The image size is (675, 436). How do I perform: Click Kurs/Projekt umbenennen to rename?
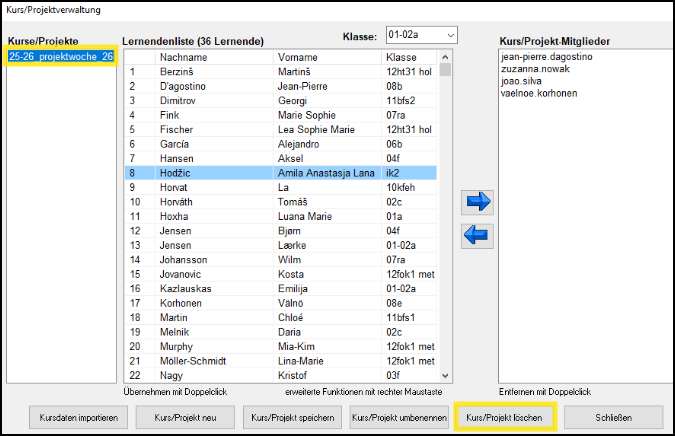point(399,417)
